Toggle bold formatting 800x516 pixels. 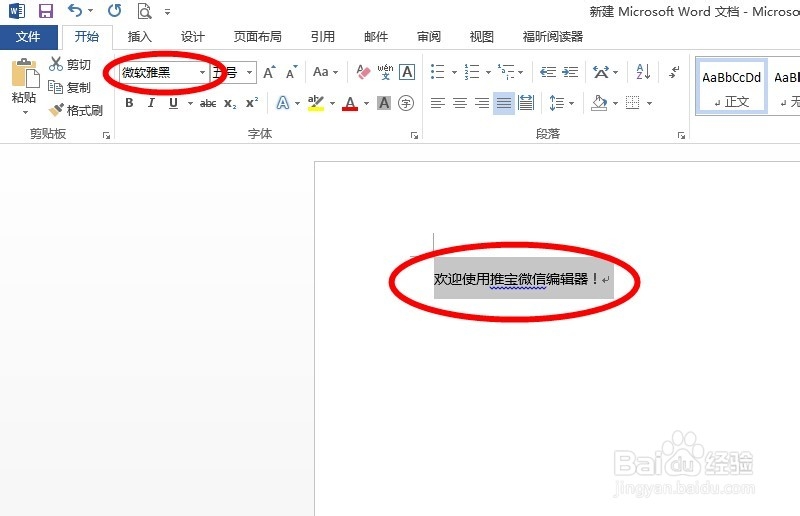tap(129, 103)
